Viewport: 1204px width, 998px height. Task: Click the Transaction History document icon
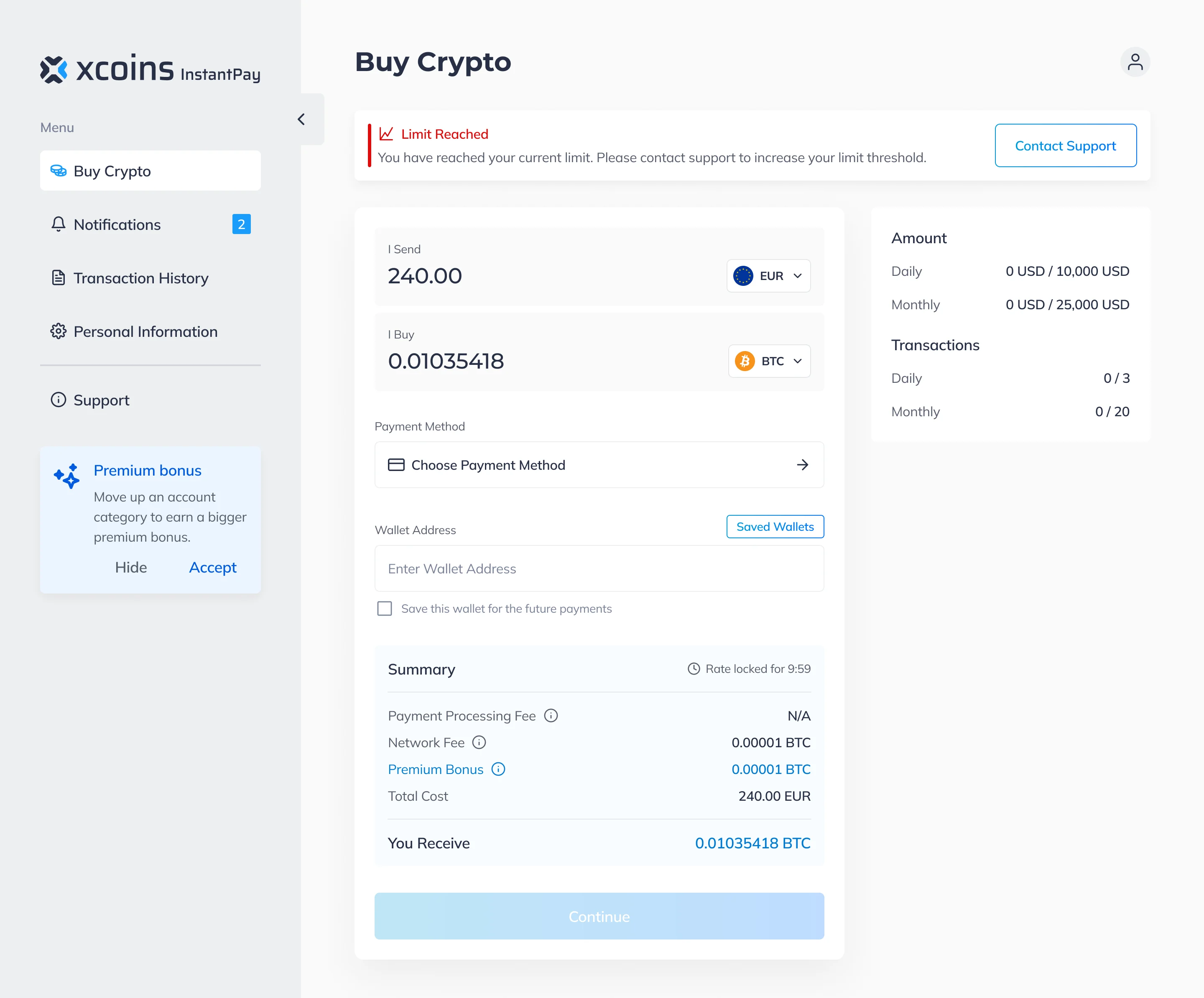pos(59,278)
